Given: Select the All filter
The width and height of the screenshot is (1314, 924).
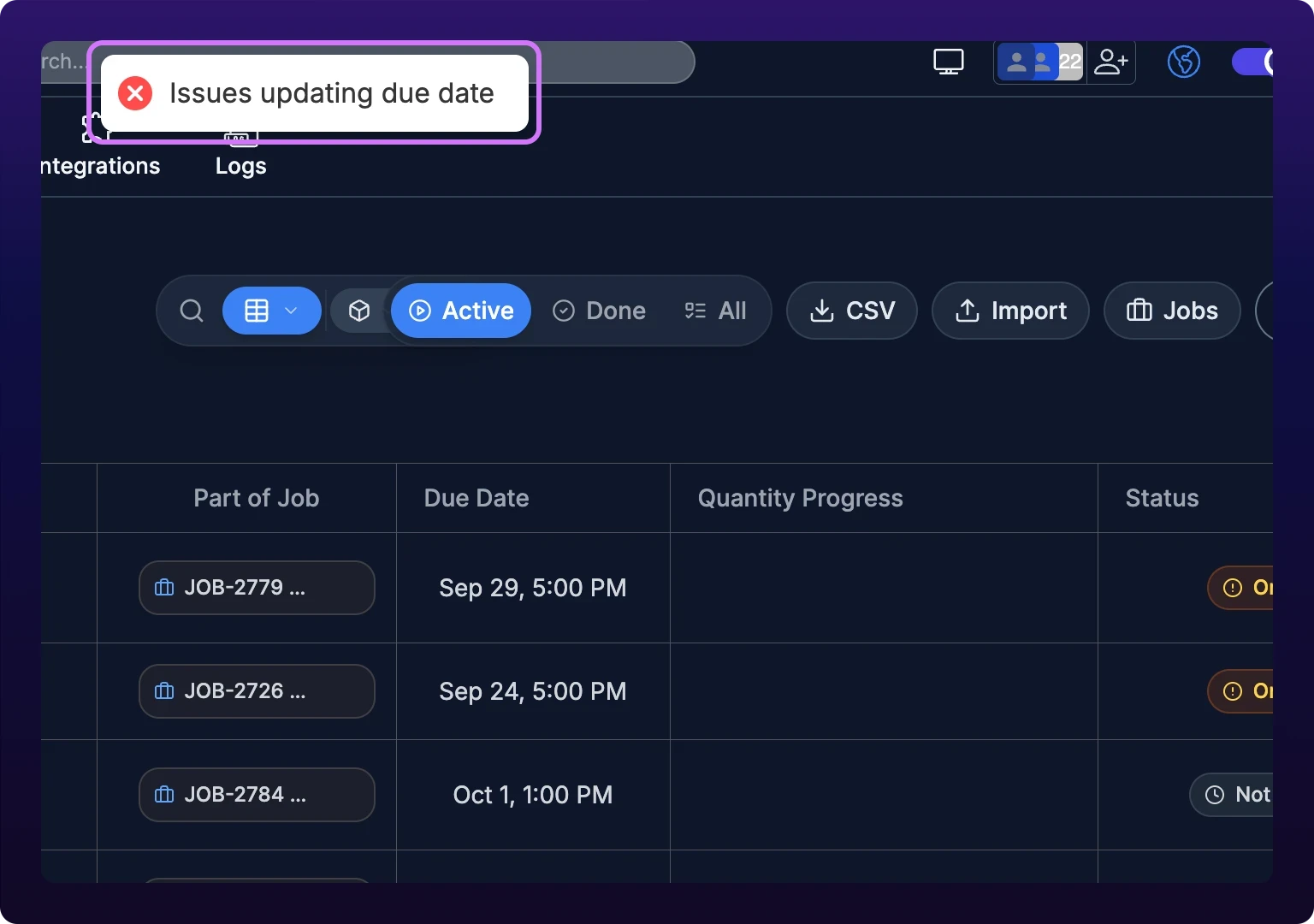Looking at the screenshot, I should pos(715,311).
